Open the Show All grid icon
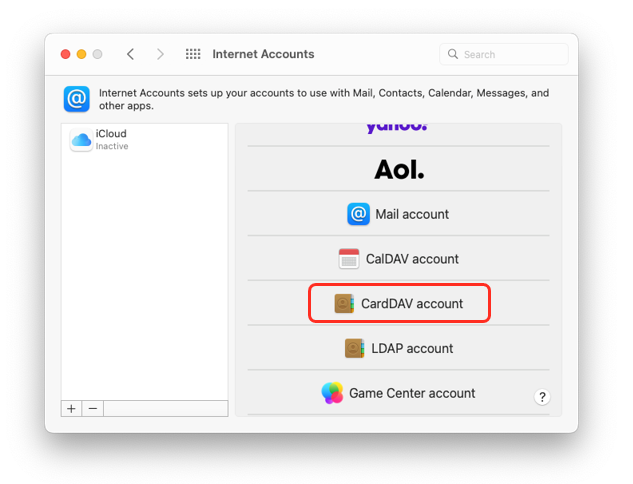633x484 pixels. [193, 54]
